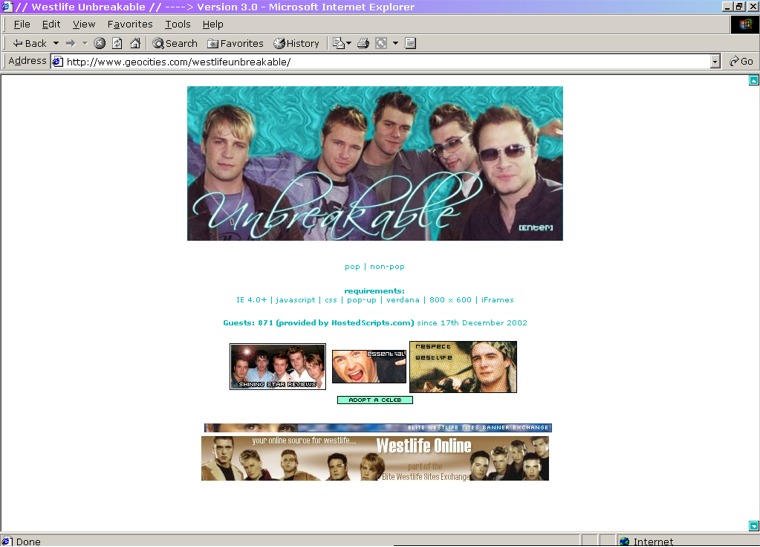The height and width of the screenshot is (547, 760).
Task: Open the Search pane from toolbar
Action: point(175,43)
